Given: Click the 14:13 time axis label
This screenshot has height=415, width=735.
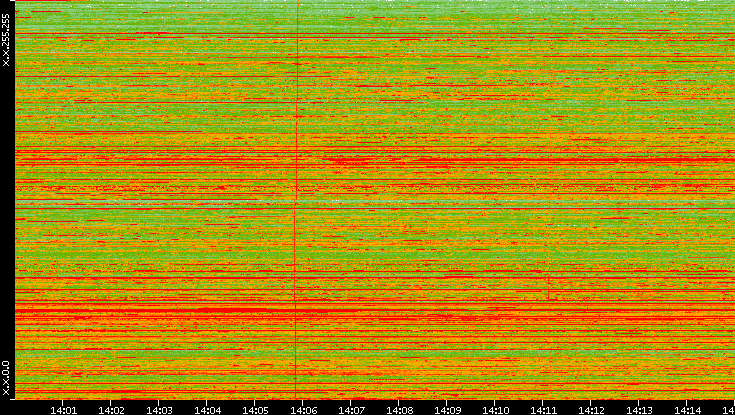Looking at the screenshot, I should 638,410.
